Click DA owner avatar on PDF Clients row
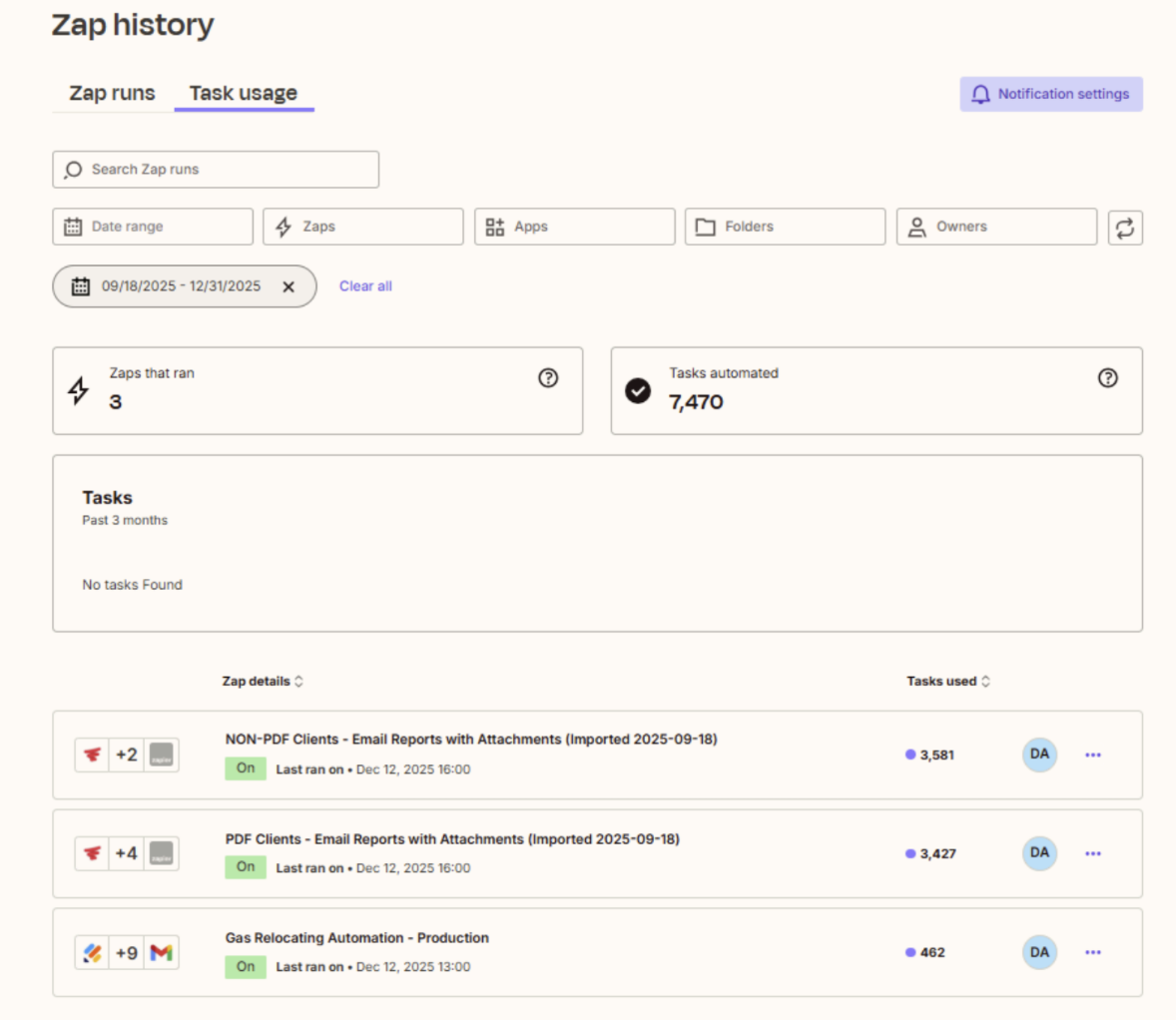Screen dimensions: 1176x1020 click(x=1039, y=853)
